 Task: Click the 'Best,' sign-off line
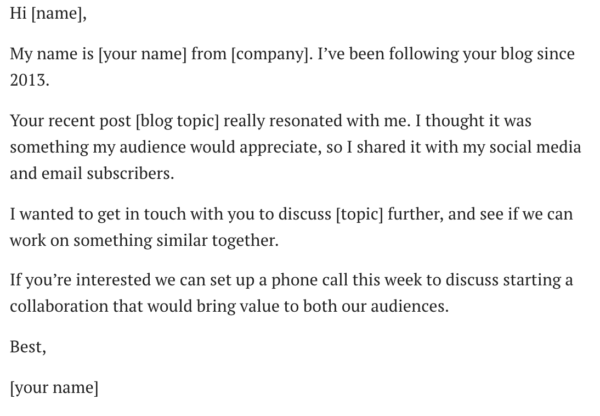coord(28,347)
